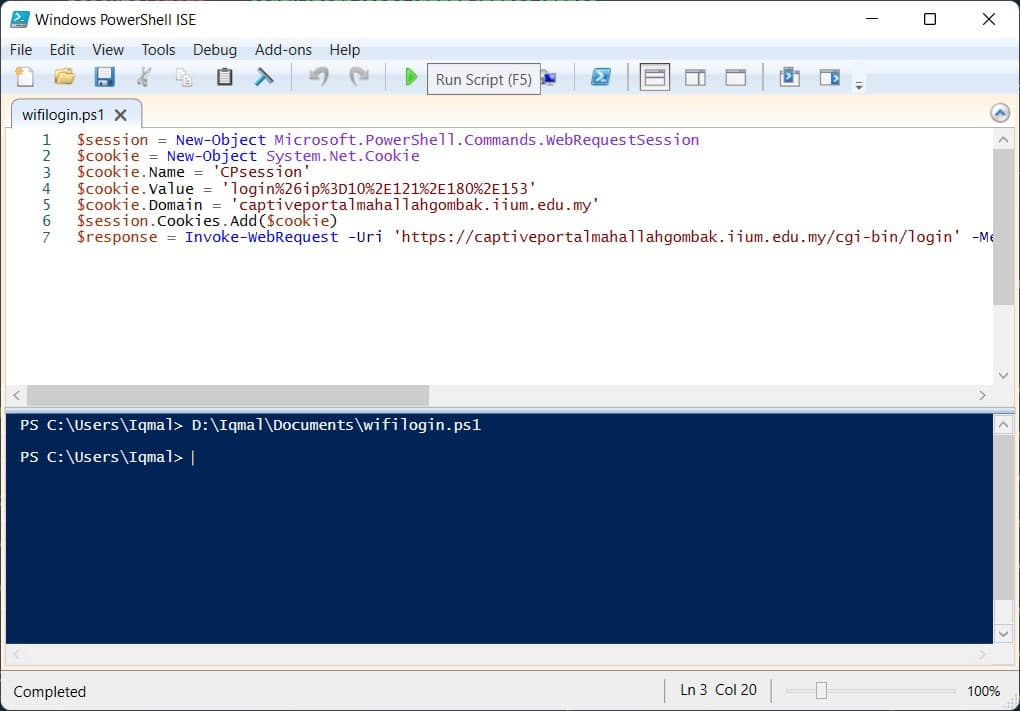Screen dimensions: 1020x711
Task: Click Invoke-WebRequest on line 7
Action: (262, 237)
